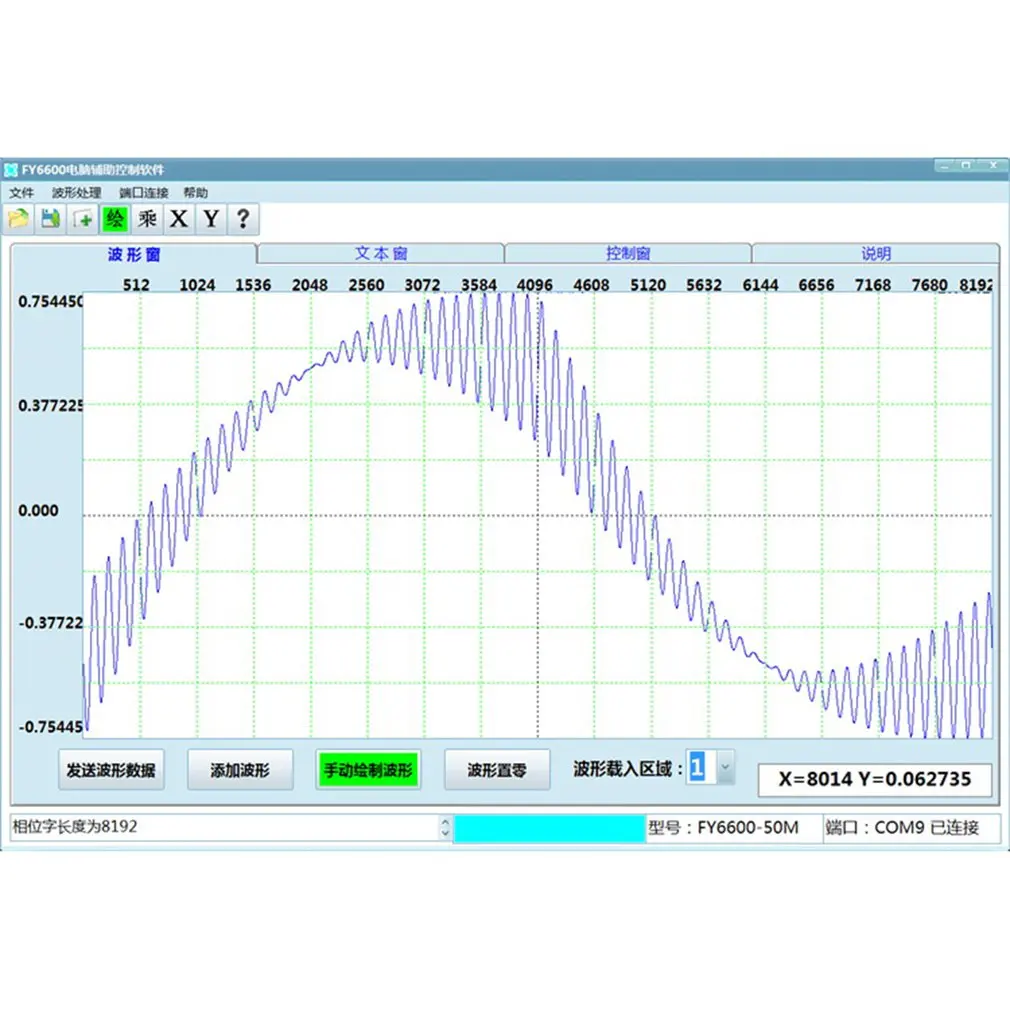Toggle the green 手动绘制波形 button
Viewport: 1010px width, 1010px height.
point(368,770)
